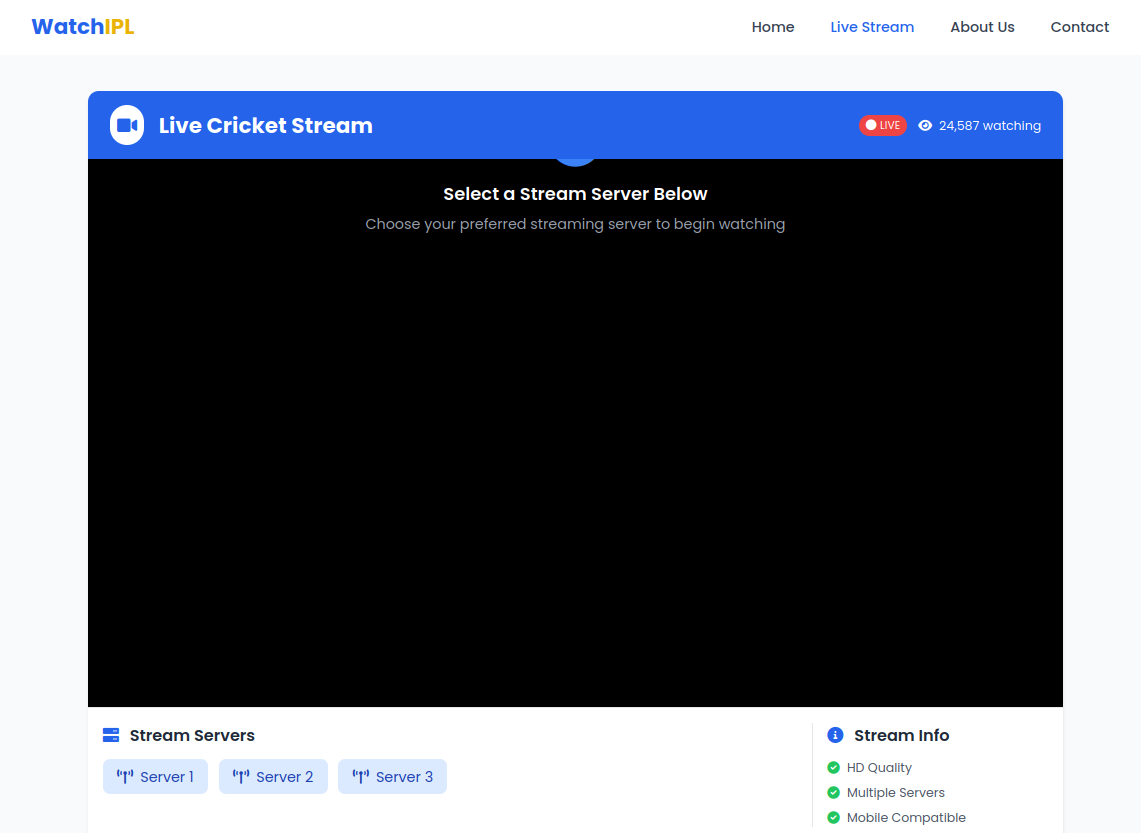Click the antenna icon on Server 2

click(x=241, y=777)
